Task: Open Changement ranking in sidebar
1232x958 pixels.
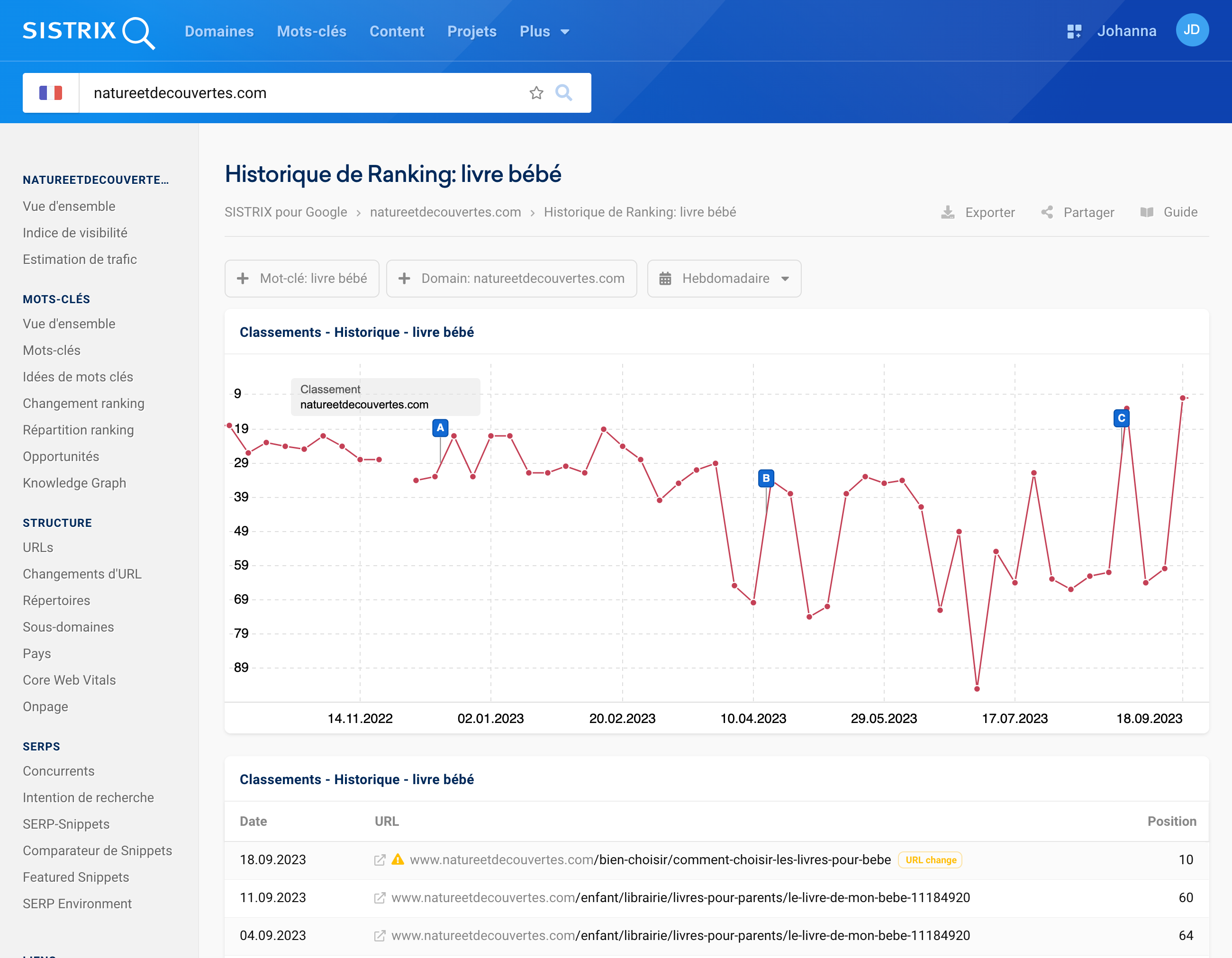Action: (x=83, y=403)
